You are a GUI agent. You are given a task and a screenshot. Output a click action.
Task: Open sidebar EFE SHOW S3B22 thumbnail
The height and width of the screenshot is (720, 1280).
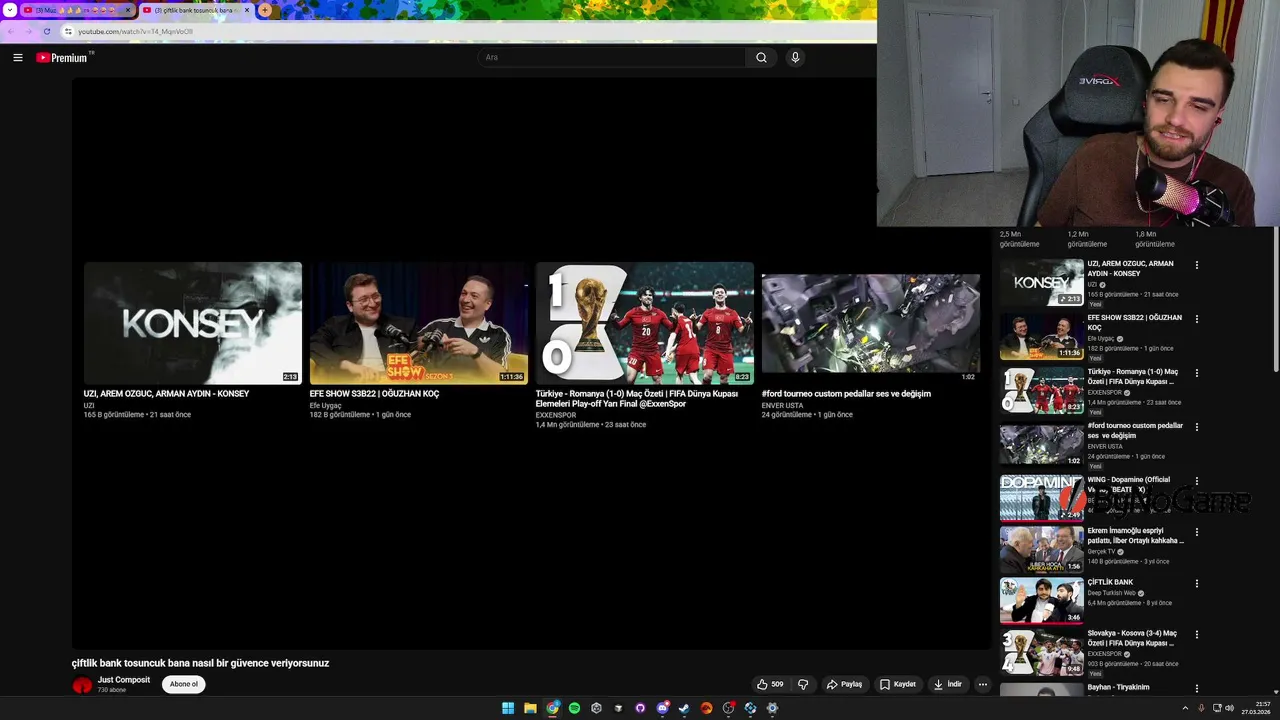(1042, 336)
